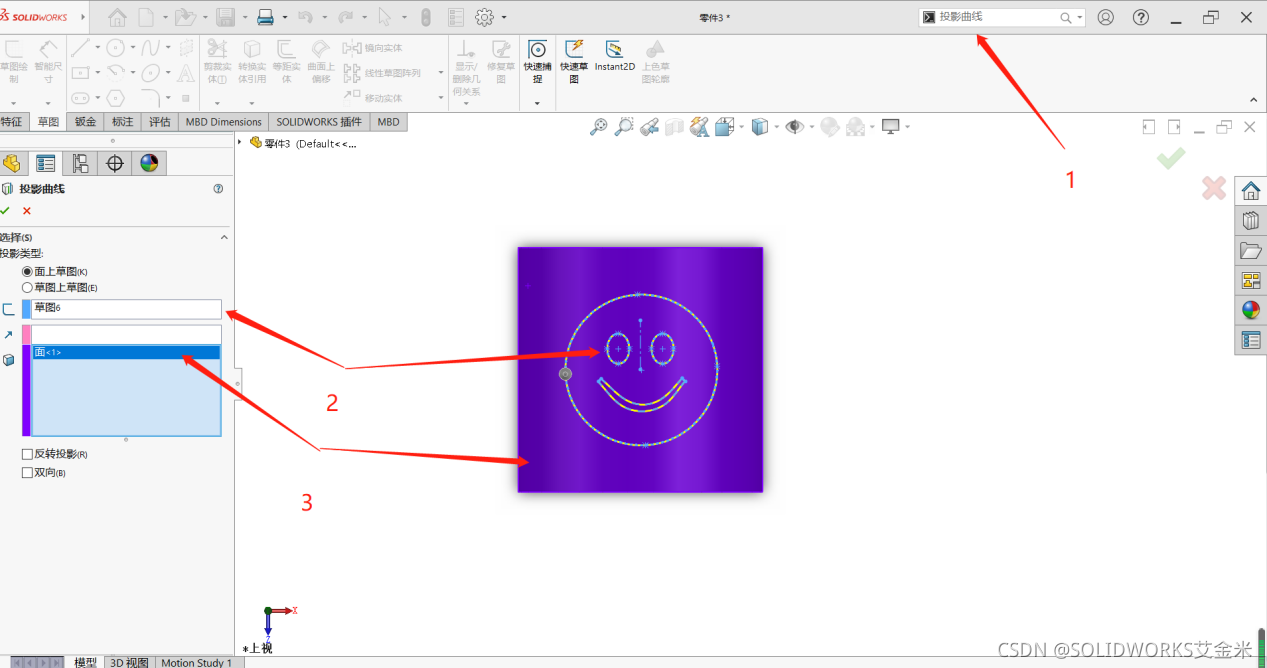Open the DisplayManager color ball tab
The width and height of the screenshot is (1267, 668).
(x=149, y=163)
